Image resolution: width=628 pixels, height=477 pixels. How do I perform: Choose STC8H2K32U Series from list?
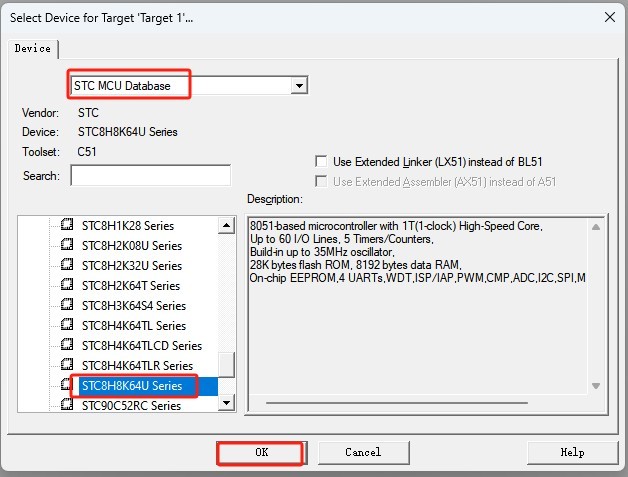pos(132,266)
